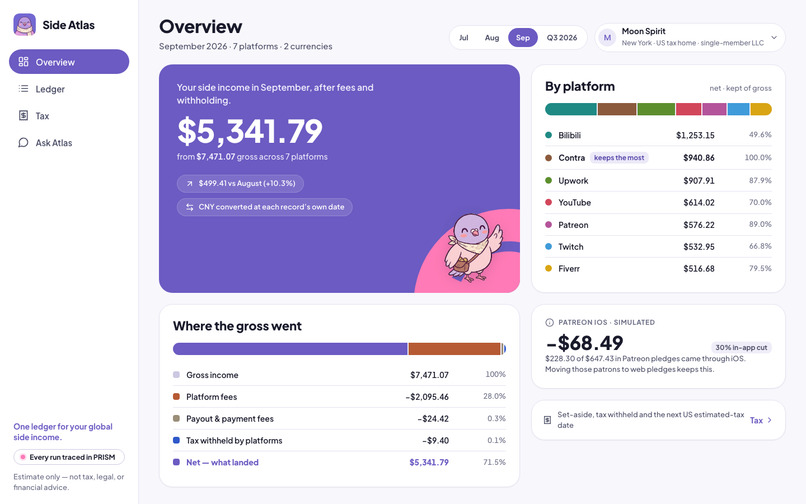The image size is (806, 504).
Task: Click the 'One ledger for your global side income' text
Action: 63,431
